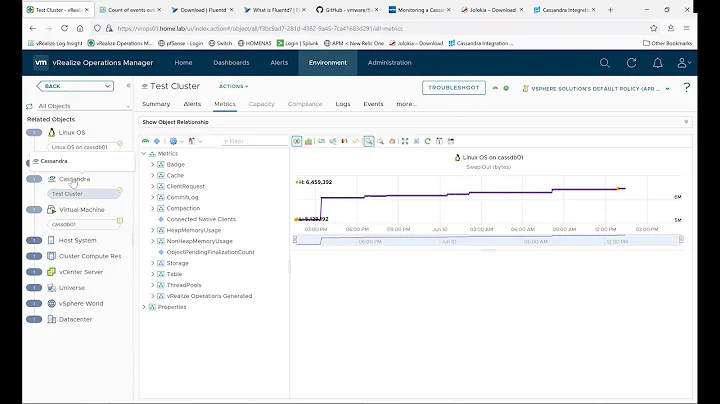Screen dimensions: 720x404
Task: Toggle the units icon in chart toolbar
Action: pos(321,141)
